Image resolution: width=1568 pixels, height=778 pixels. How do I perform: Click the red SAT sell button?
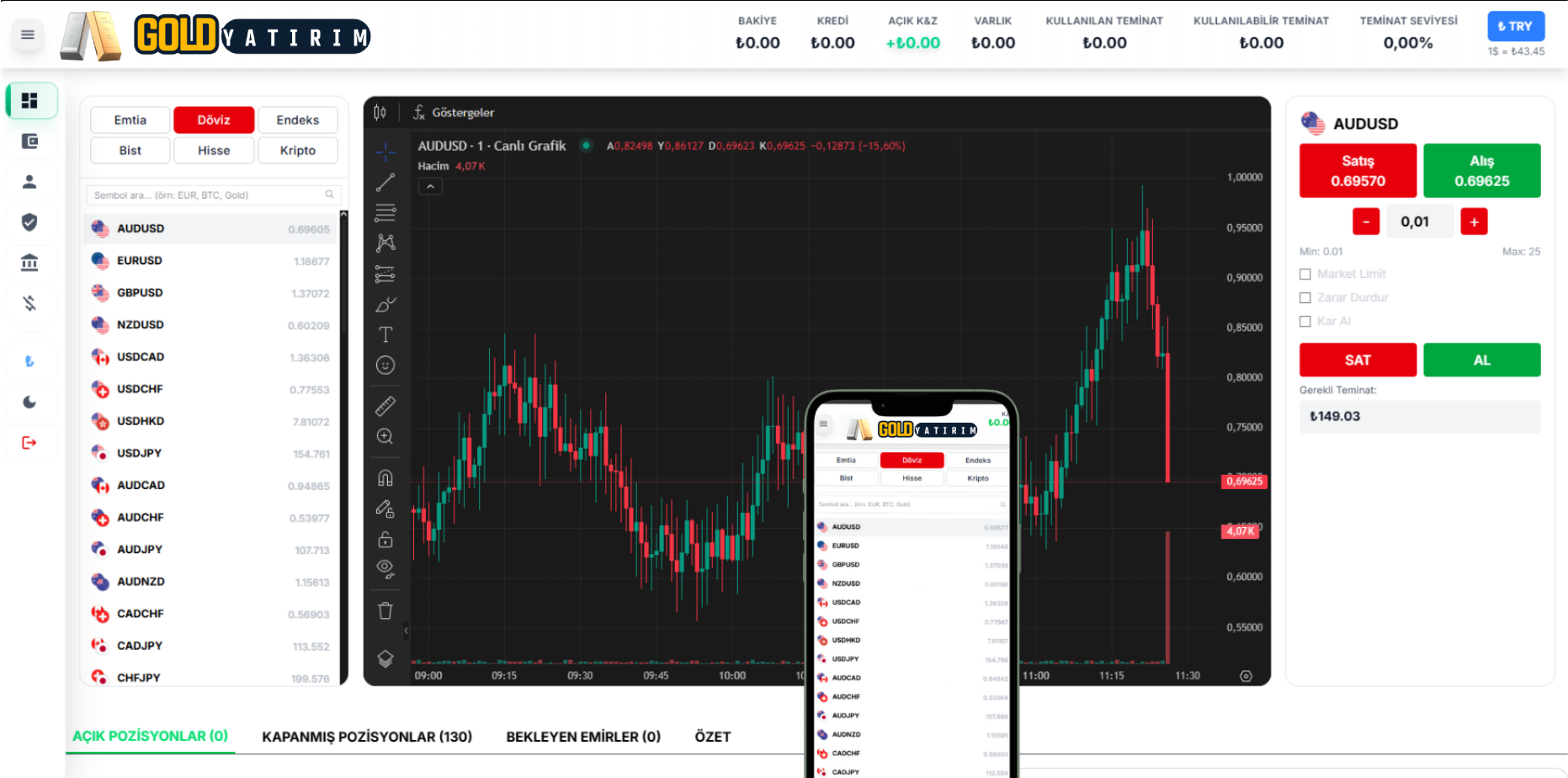pos(1358,360)
